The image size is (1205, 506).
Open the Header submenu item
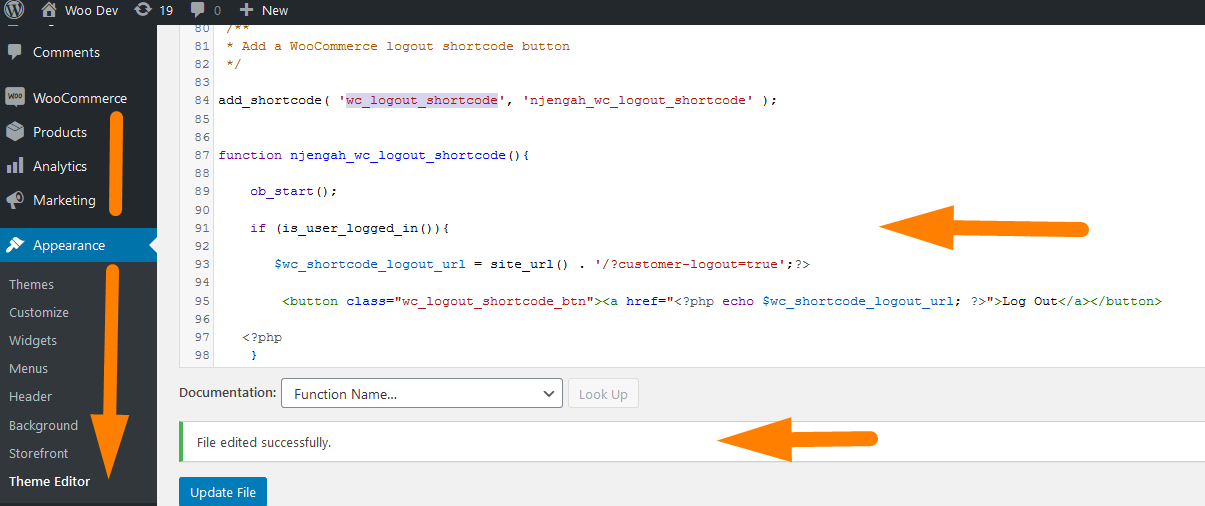pos(31,397)
